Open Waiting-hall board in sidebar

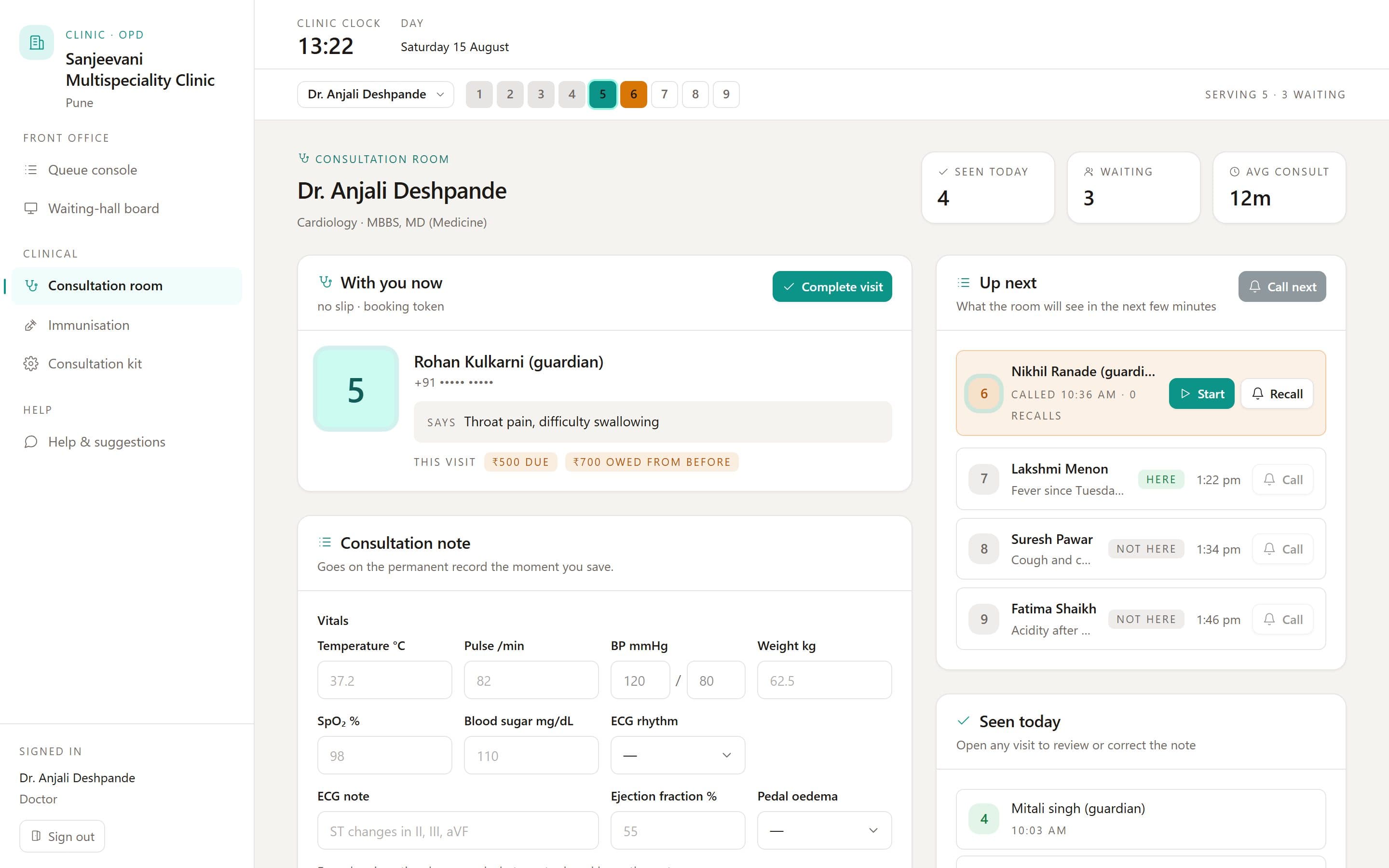pos(126,208)
